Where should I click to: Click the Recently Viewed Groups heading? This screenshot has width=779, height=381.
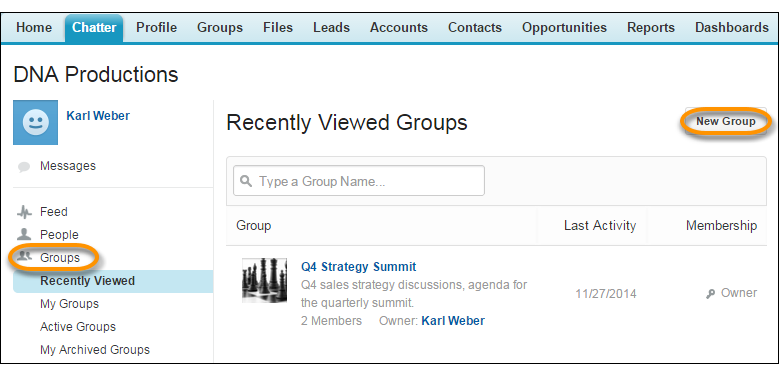(x=347, y=122)
